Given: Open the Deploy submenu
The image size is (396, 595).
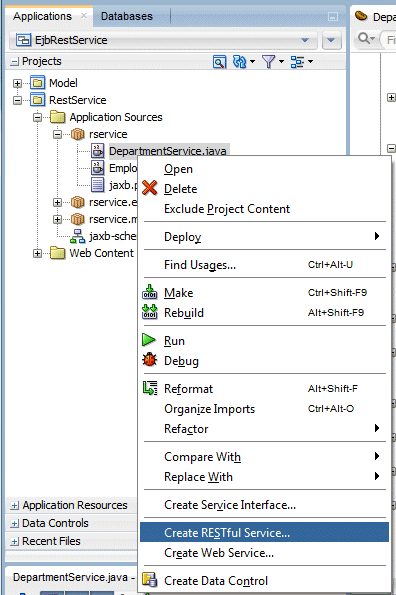Looking at the screenshot, I should (x=265, y=237).
